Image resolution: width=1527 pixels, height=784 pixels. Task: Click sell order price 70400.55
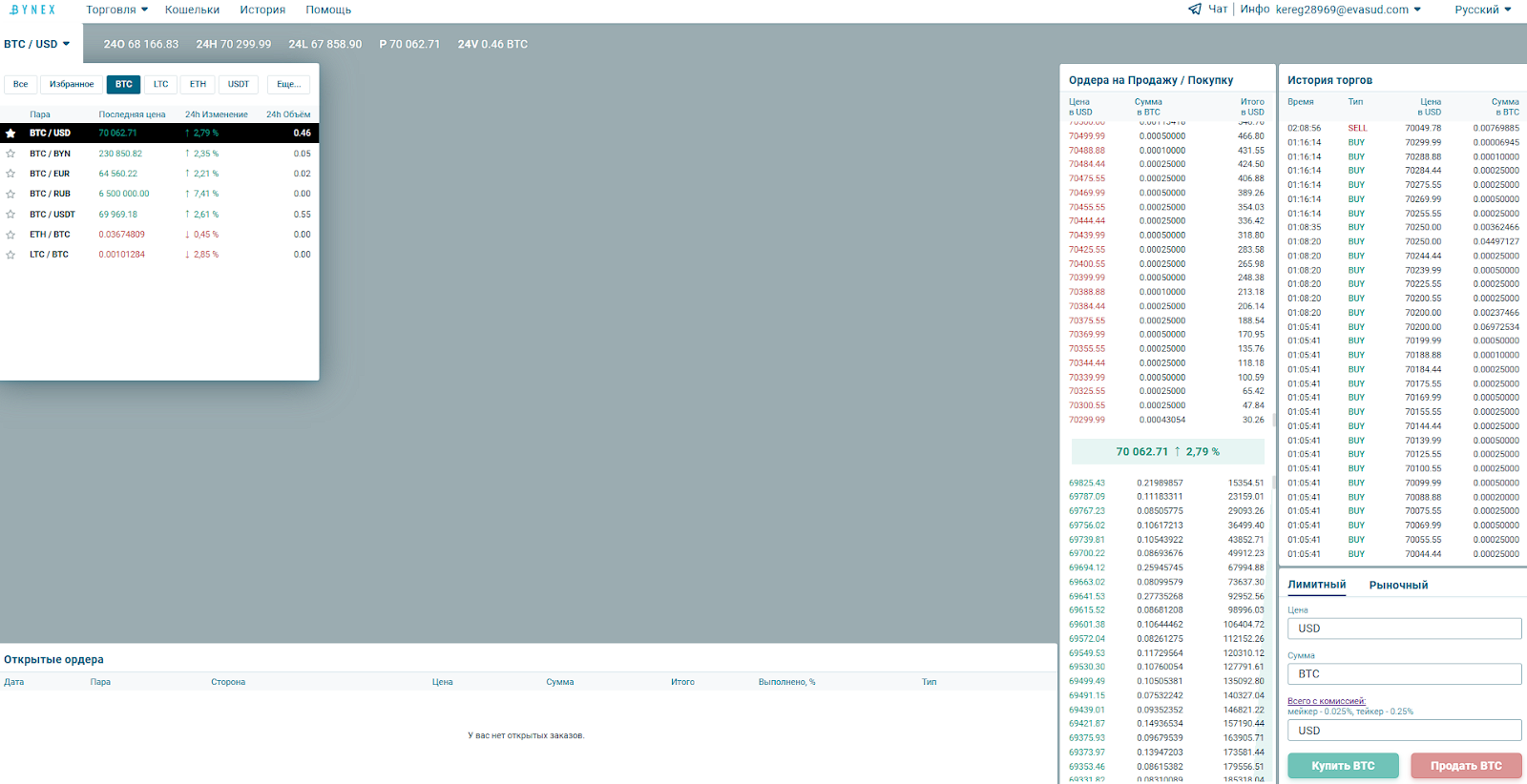pos(1087,264)
